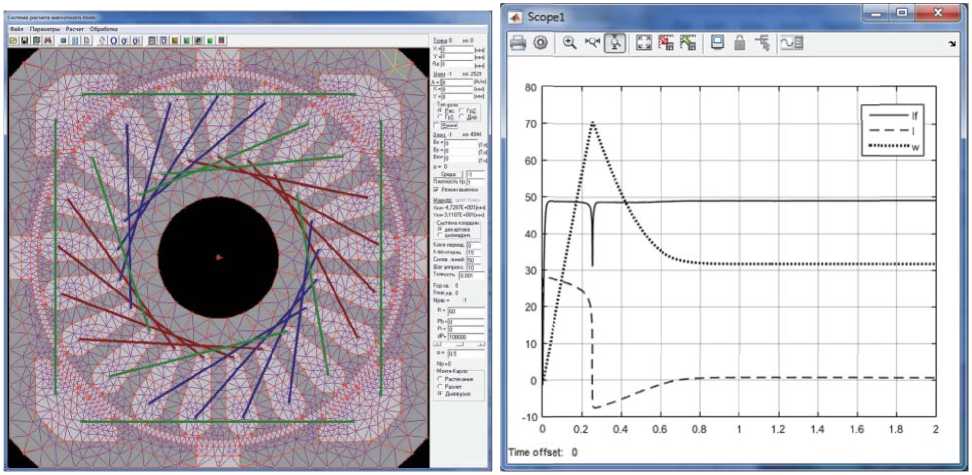Click the green grid icon beside Save
This screenshot has height=475, width=972.
37,40
